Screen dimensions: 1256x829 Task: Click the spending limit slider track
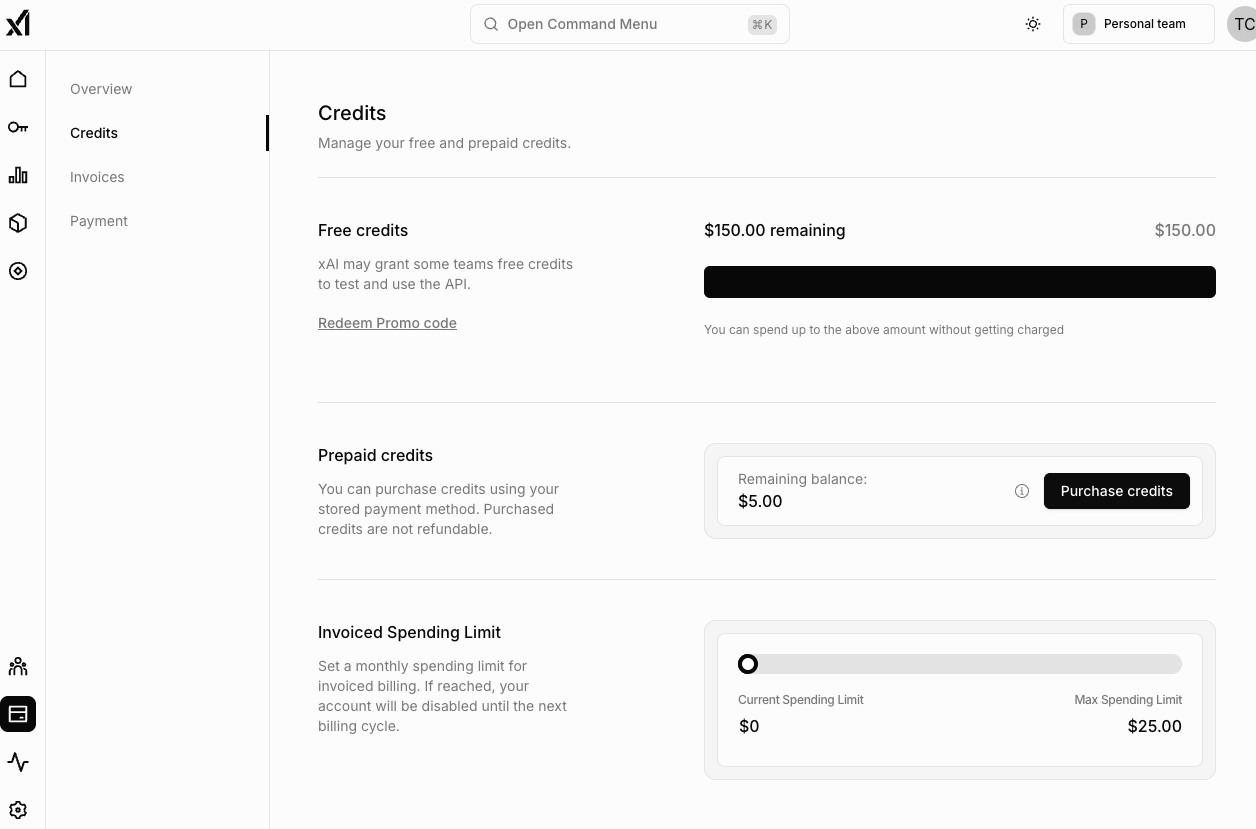click(960, 664)
